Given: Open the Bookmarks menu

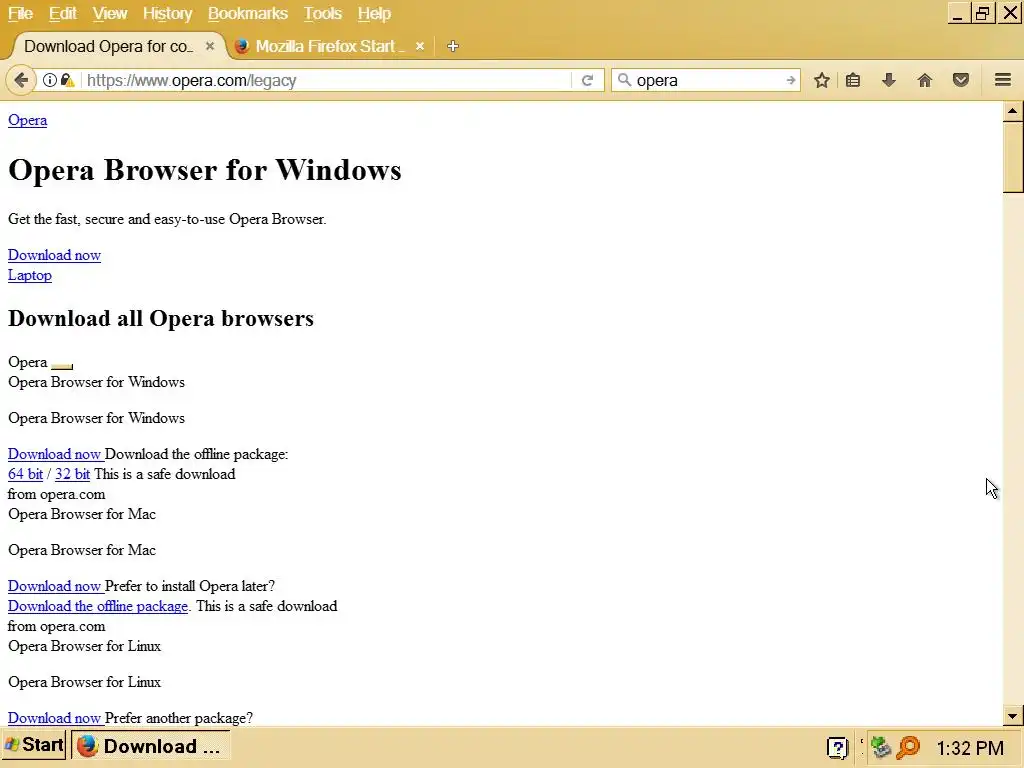Looking at the screenshot, I should point(248,14).
